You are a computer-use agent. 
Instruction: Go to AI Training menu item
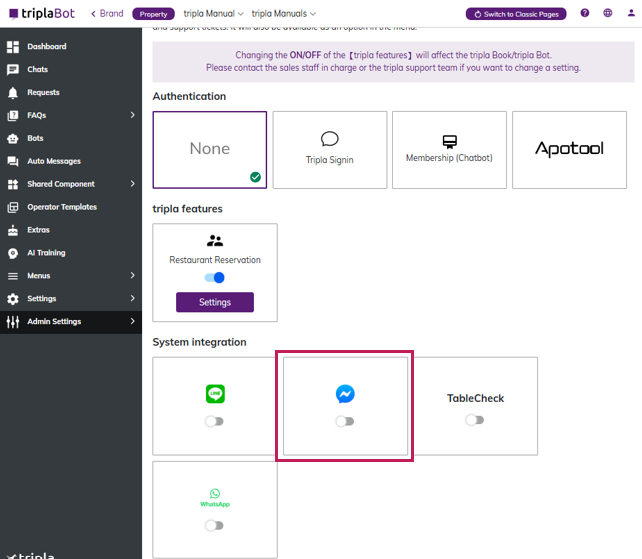45,253
